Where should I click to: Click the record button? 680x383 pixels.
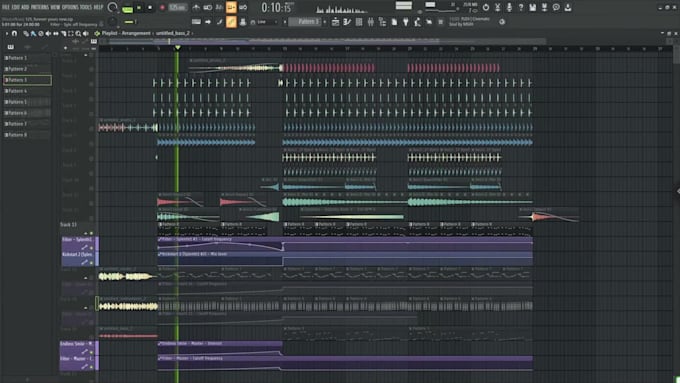[x=162, y=8]
